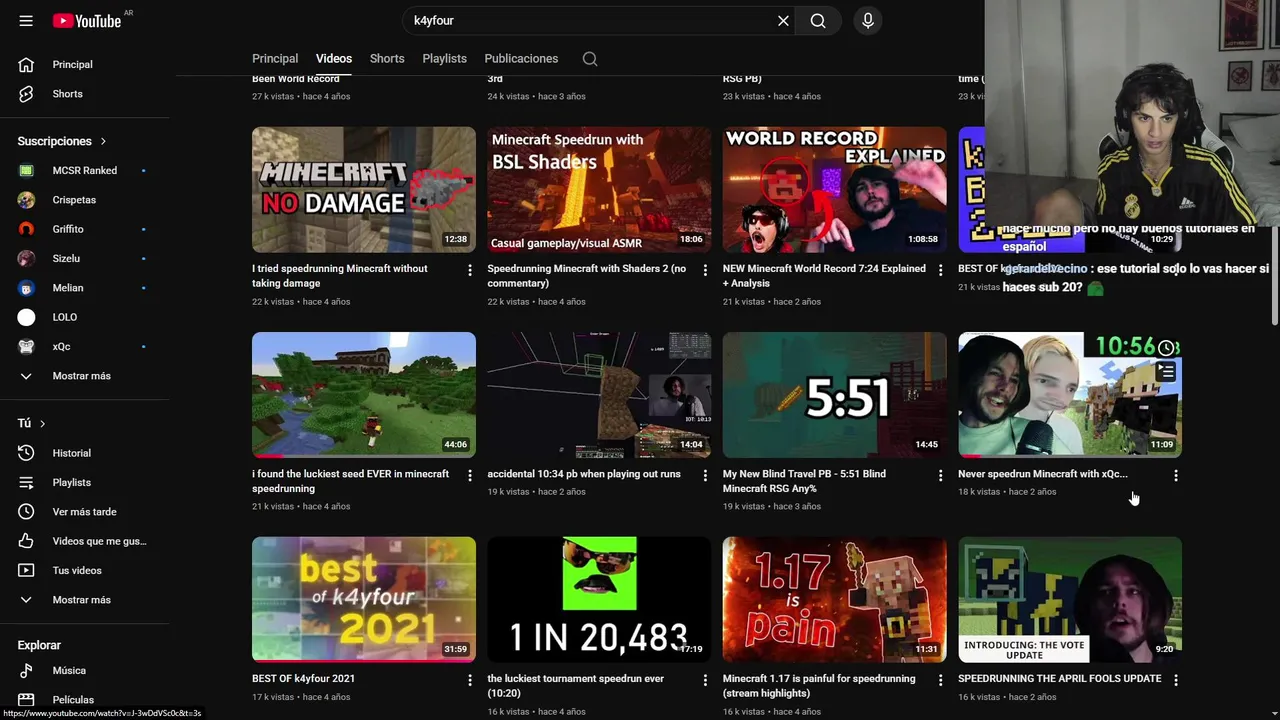Open My New Blind Travel PB title
The height and width of the screenshot is (720, 1280).
pos(804,481)
